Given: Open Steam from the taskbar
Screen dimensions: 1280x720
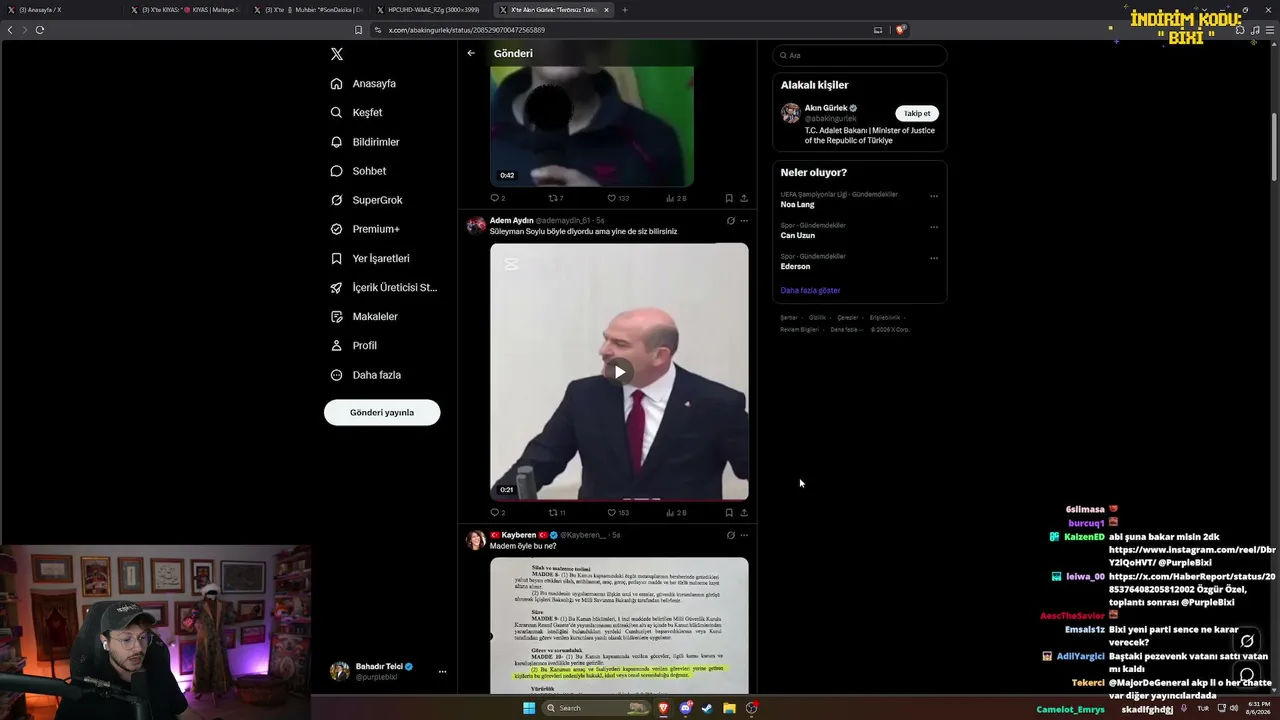Looking at the screenshot, I should tap(707, 708).
